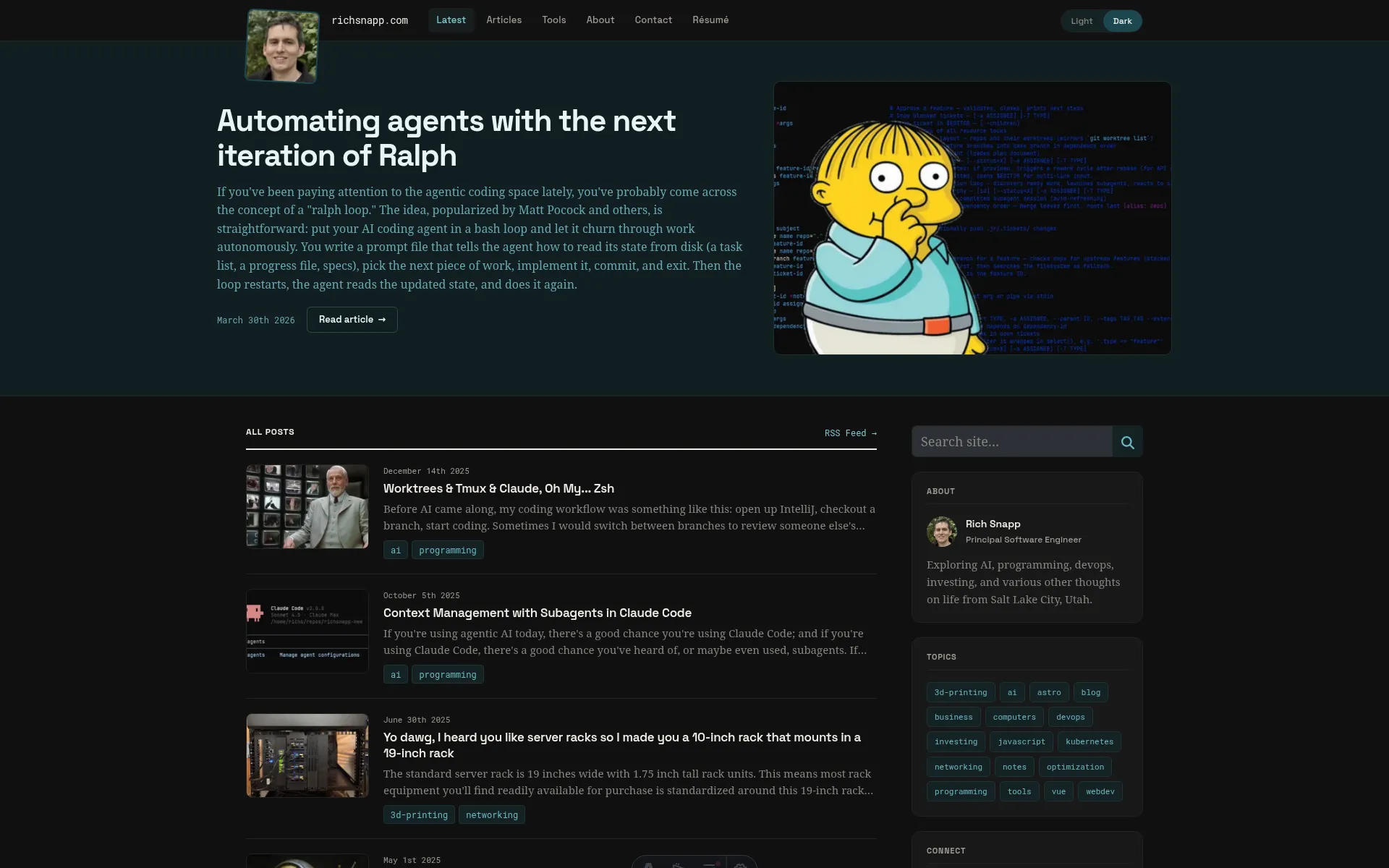Open the Tools menu item
The height and width of the screenshot is (868, 1389).
click(x=553, y=20)
